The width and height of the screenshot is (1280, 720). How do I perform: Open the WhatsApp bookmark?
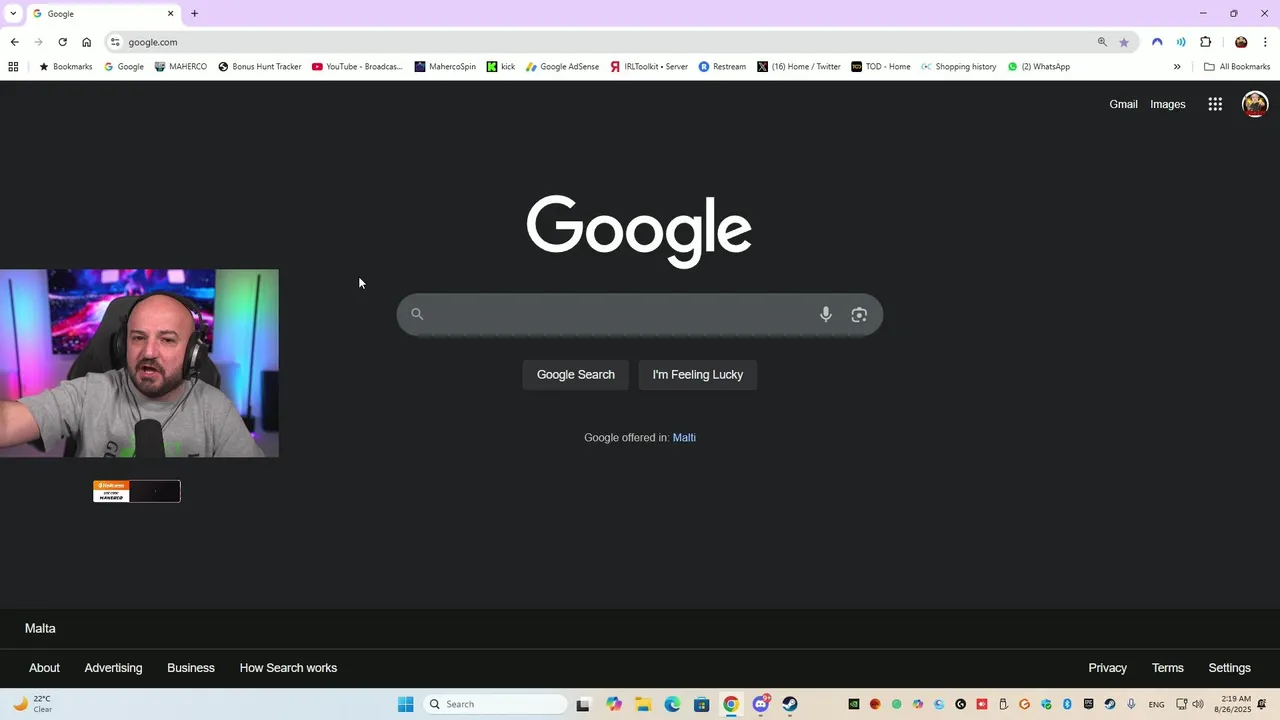coord(1039,66)
